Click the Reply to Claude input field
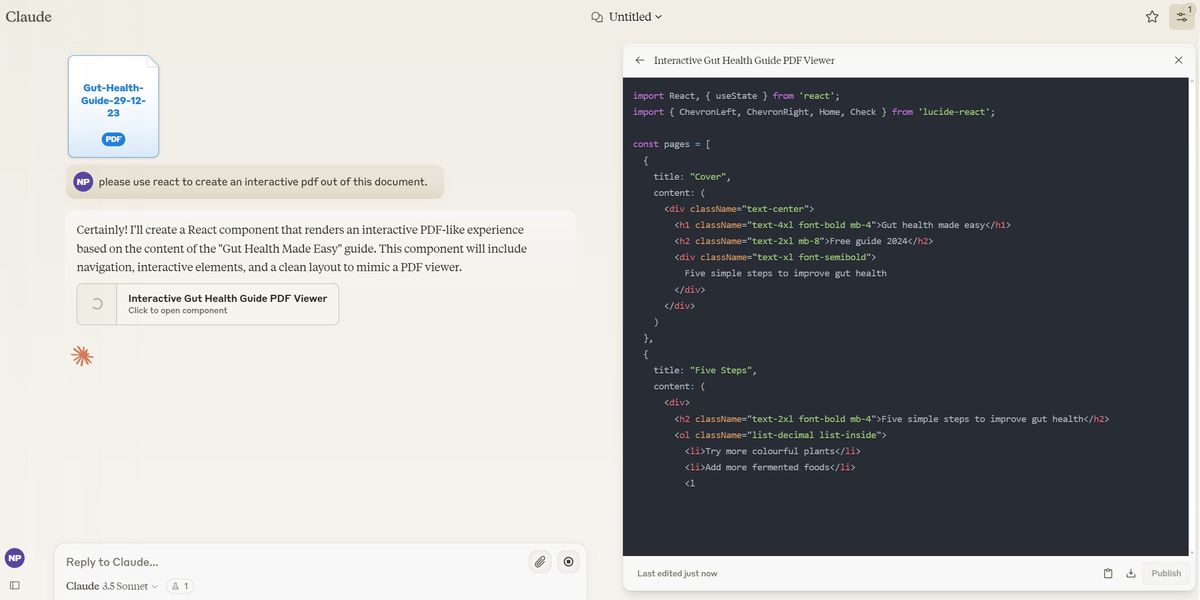Image resolution: width=1200 pixels, height=600 pixels. click(290, 562)
